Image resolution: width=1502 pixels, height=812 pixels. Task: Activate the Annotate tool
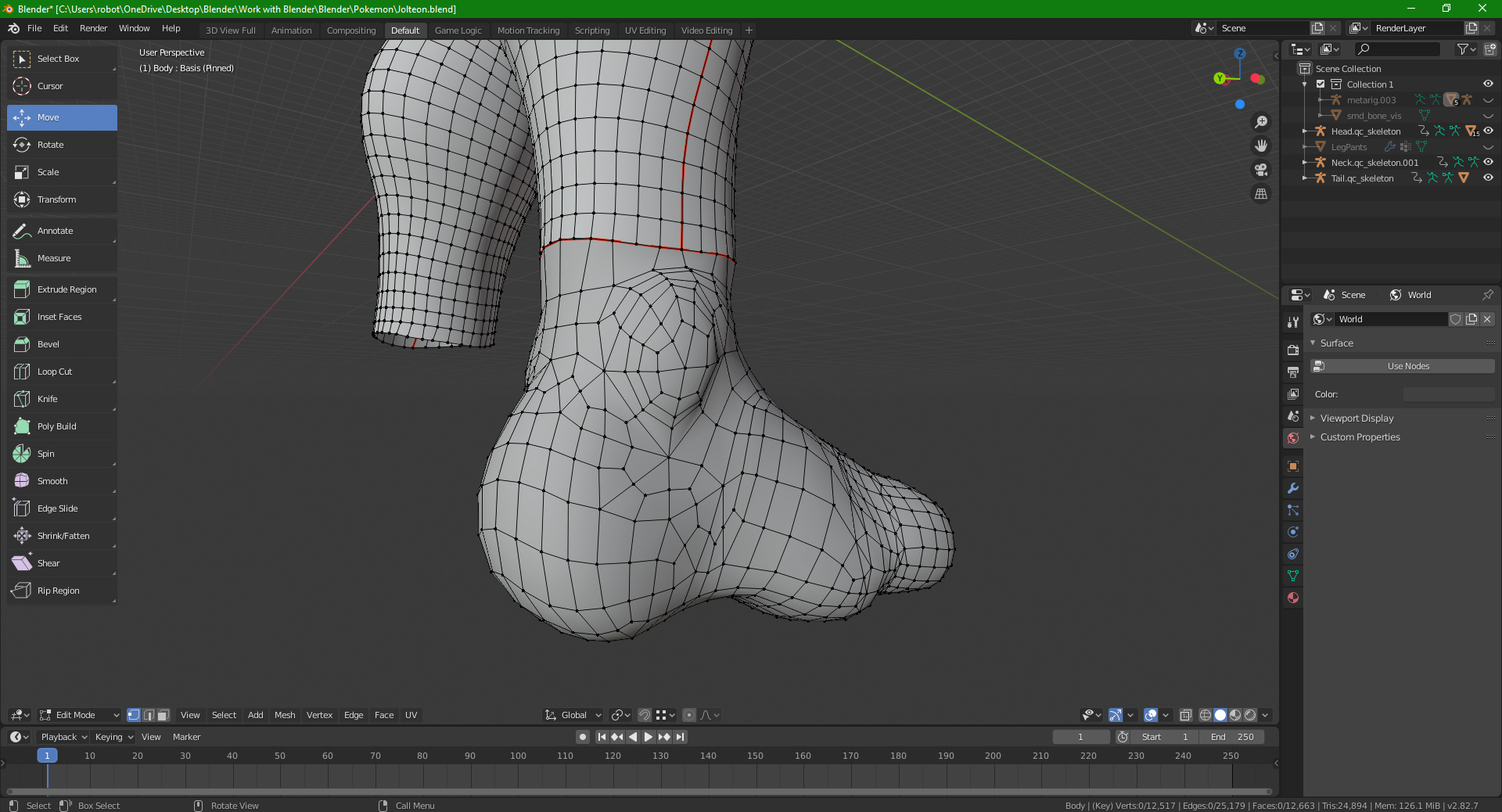[62, 231]
